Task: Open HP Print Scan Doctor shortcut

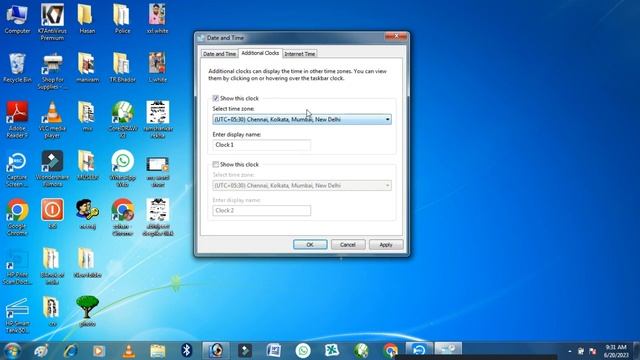Action: click(17, 266)
